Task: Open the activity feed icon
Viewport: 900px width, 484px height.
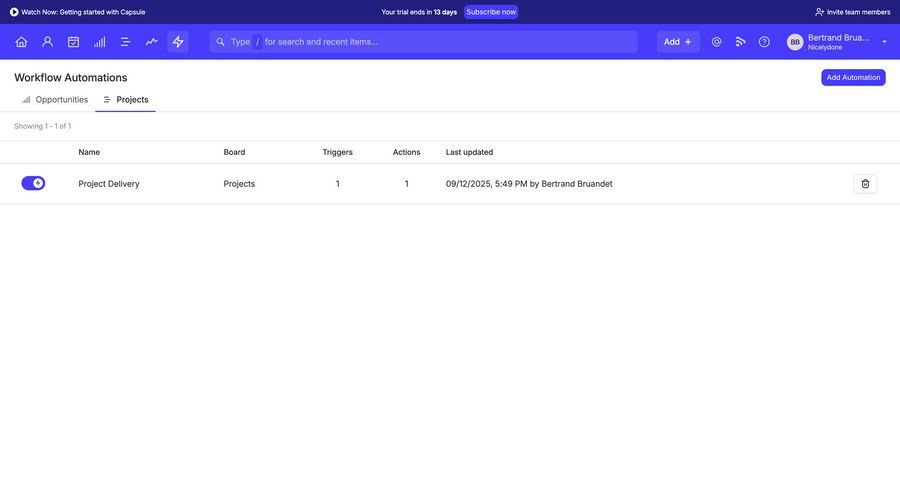Action: pos(740,42)
